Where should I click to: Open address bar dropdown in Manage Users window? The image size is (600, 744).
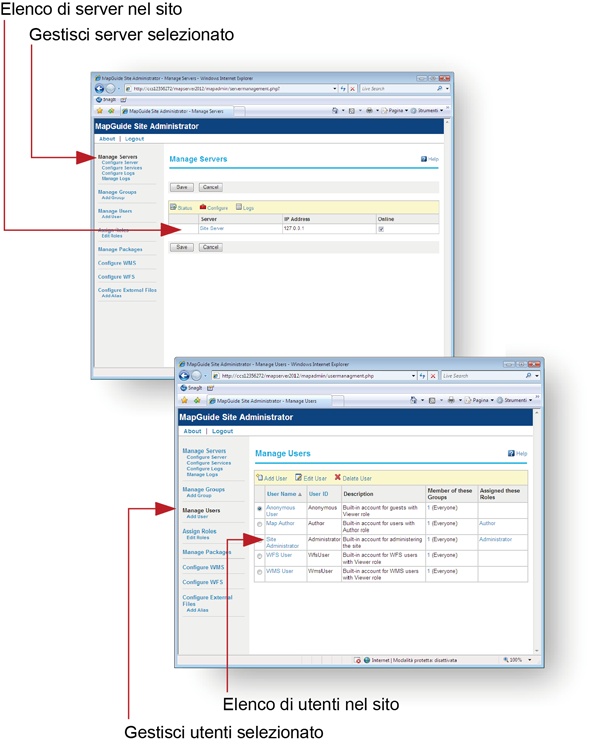413,376
